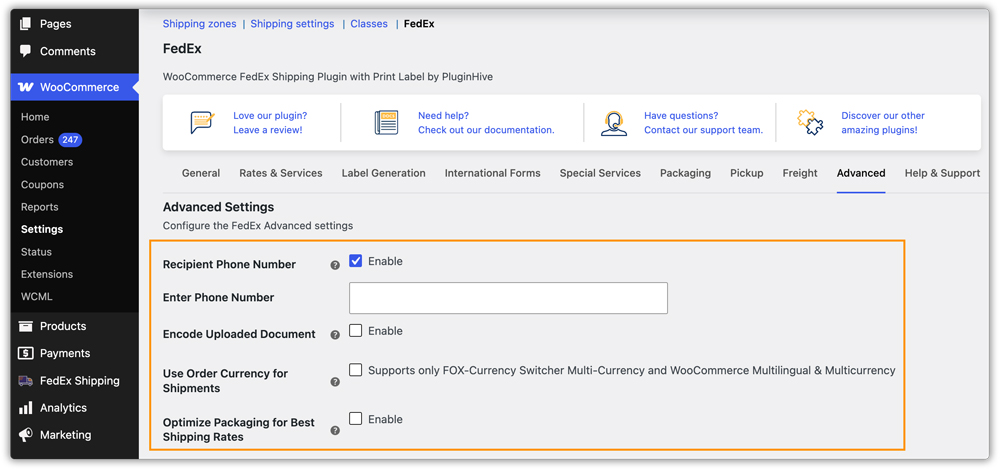
Task: Click the documentation book icon
Action: (386, 122)
